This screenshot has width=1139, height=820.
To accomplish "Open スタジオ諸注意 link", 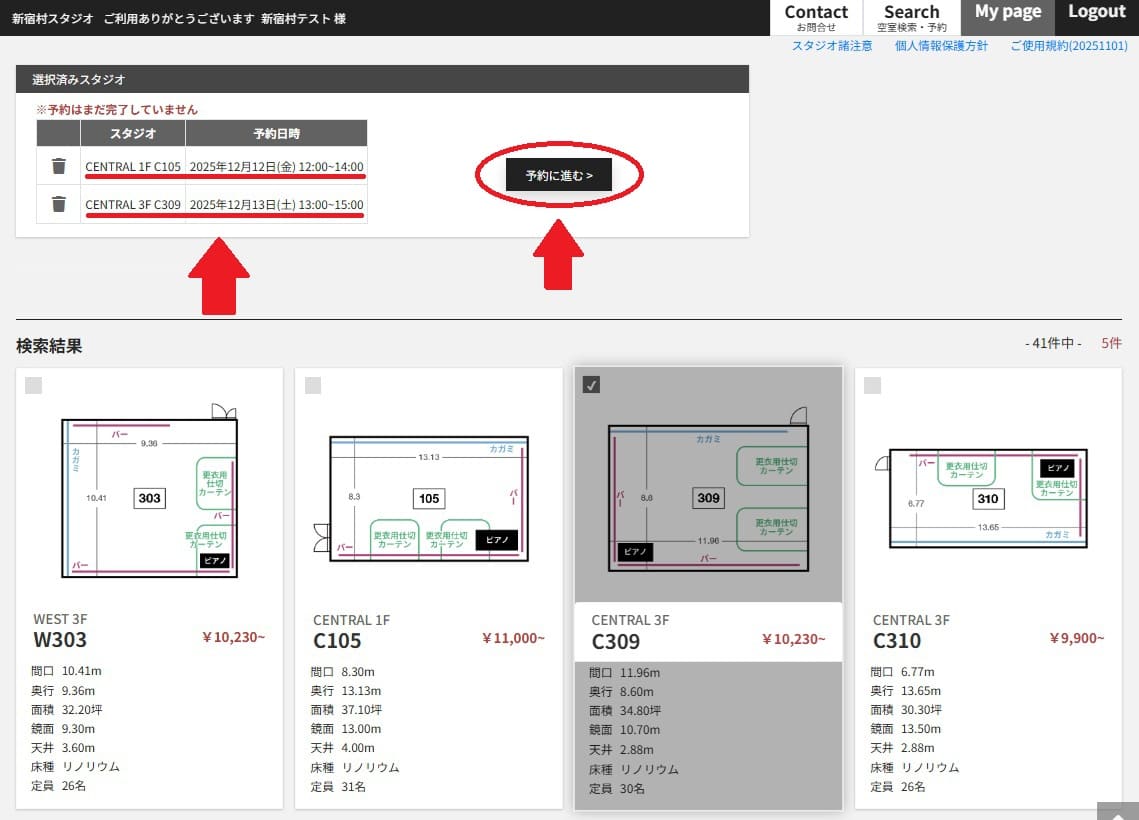I will point(832,46).
